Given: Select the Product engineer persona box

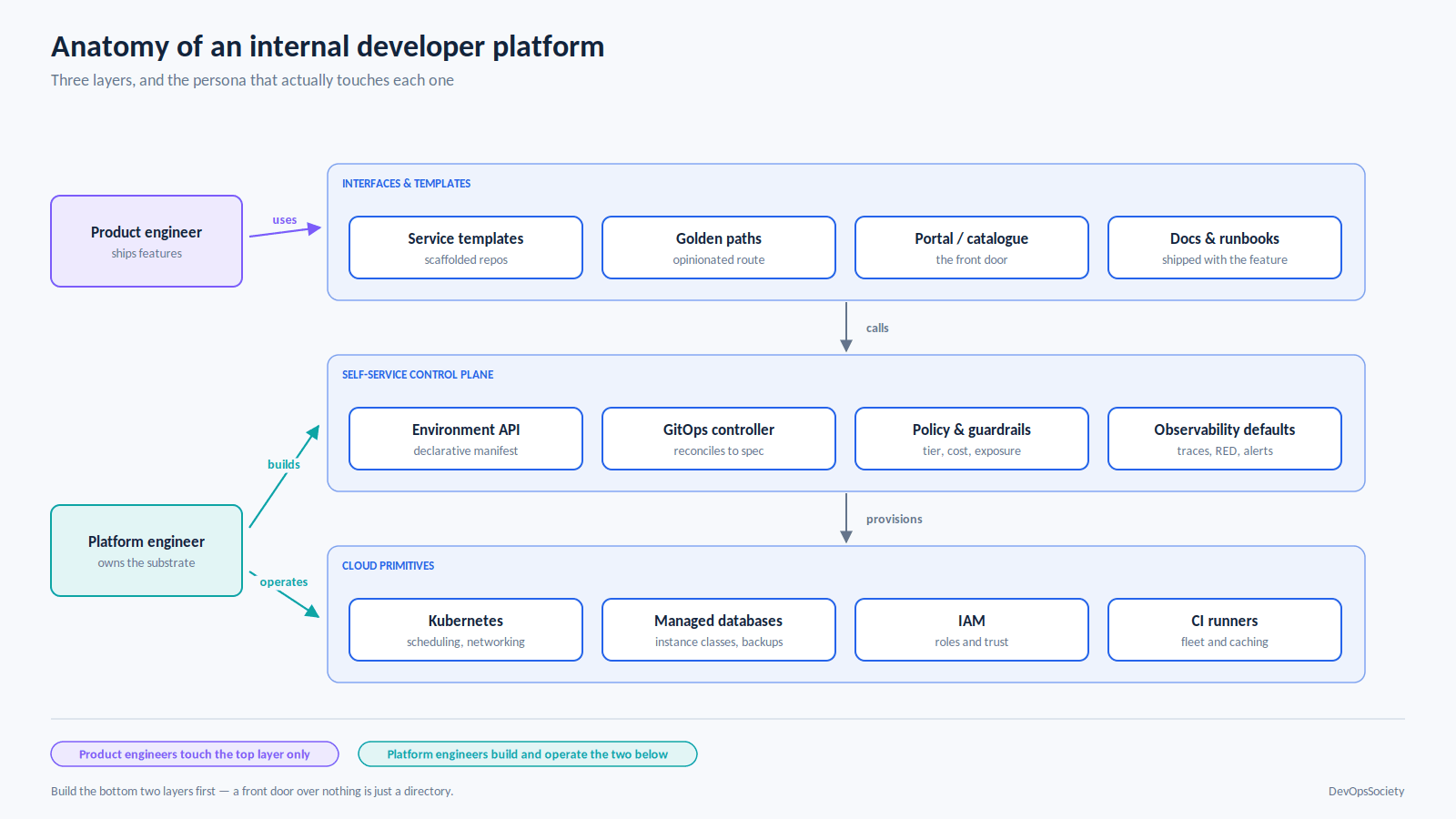Looking at the screenshot, I should [147, 241].
